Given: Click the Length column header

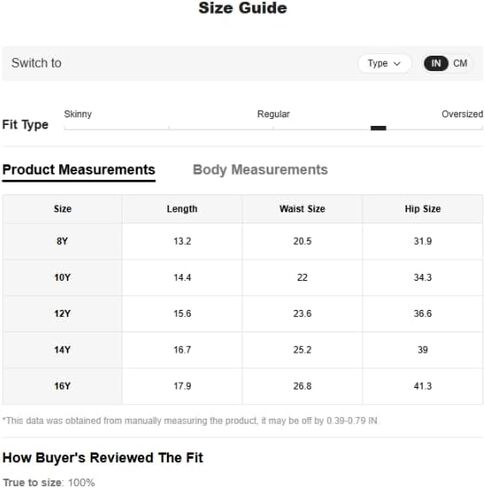Looking at the screenshot, I should [182, 209].
